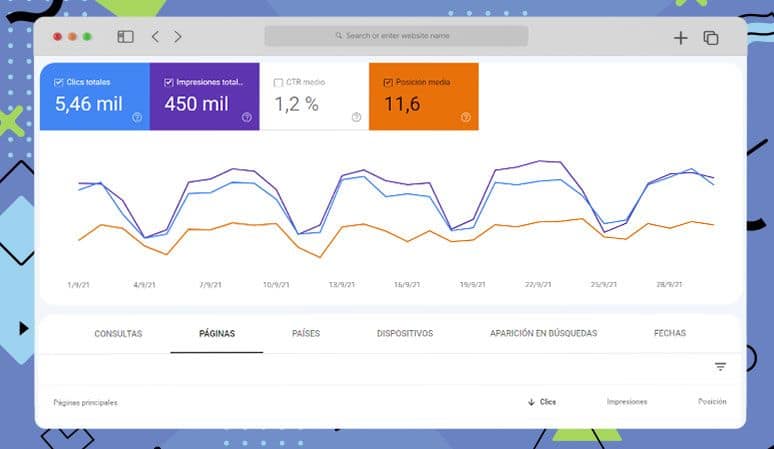Click help icon on Impresiones totales card

click(246, 117)
